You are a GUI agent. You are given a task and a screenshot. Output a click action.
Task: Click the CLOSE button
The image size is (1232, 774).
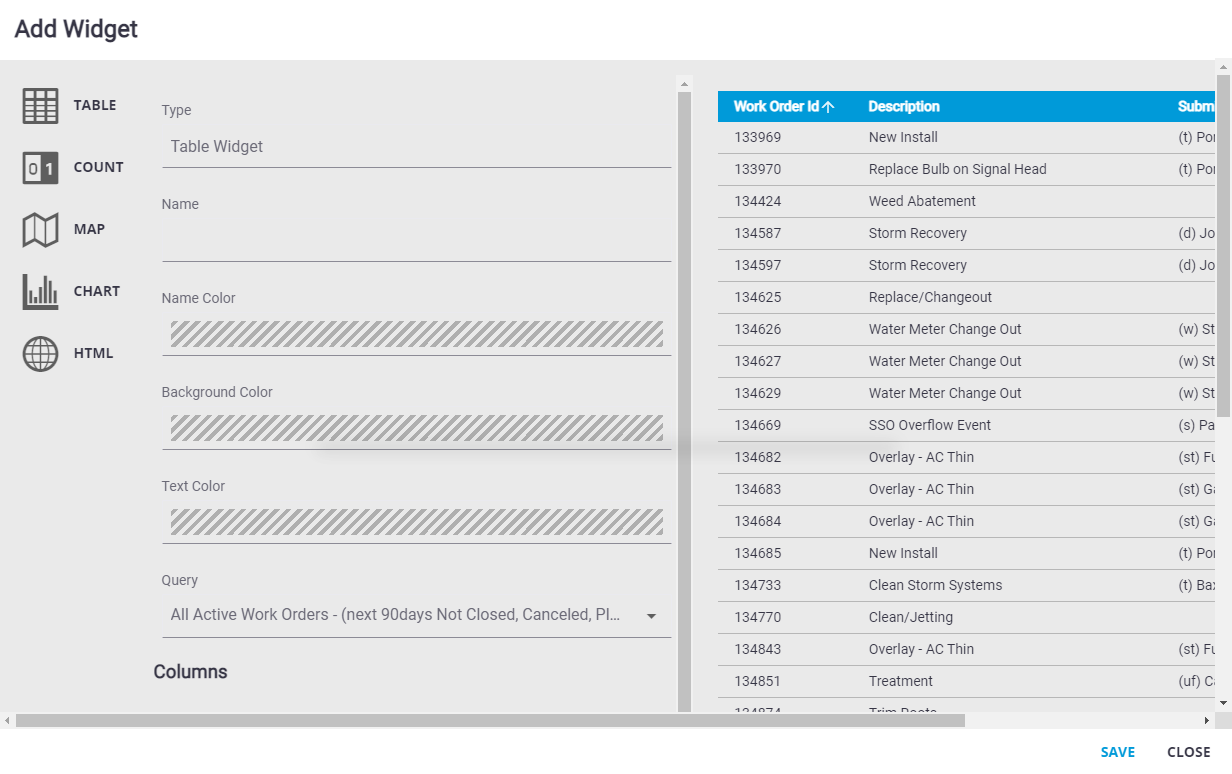(1188, 752)
